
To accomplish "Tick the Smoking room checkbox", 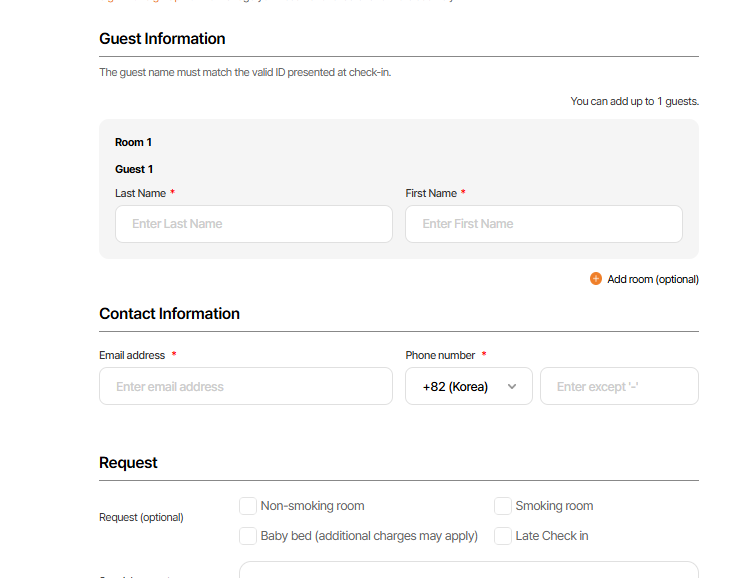I will coord(503,506).
